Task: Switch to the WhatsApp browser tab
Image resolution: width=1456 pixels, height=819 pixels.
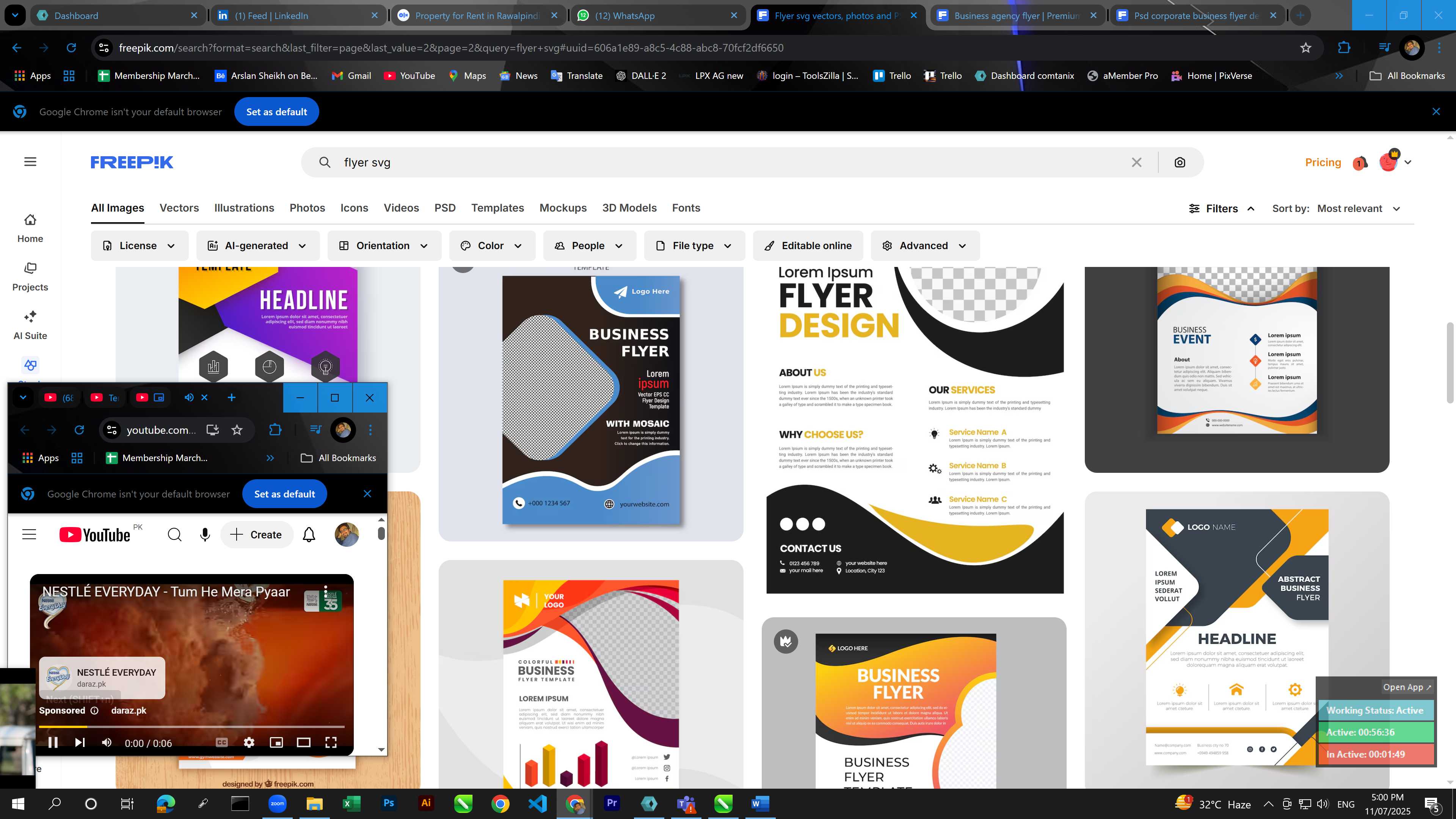Action: coord(658,16)
